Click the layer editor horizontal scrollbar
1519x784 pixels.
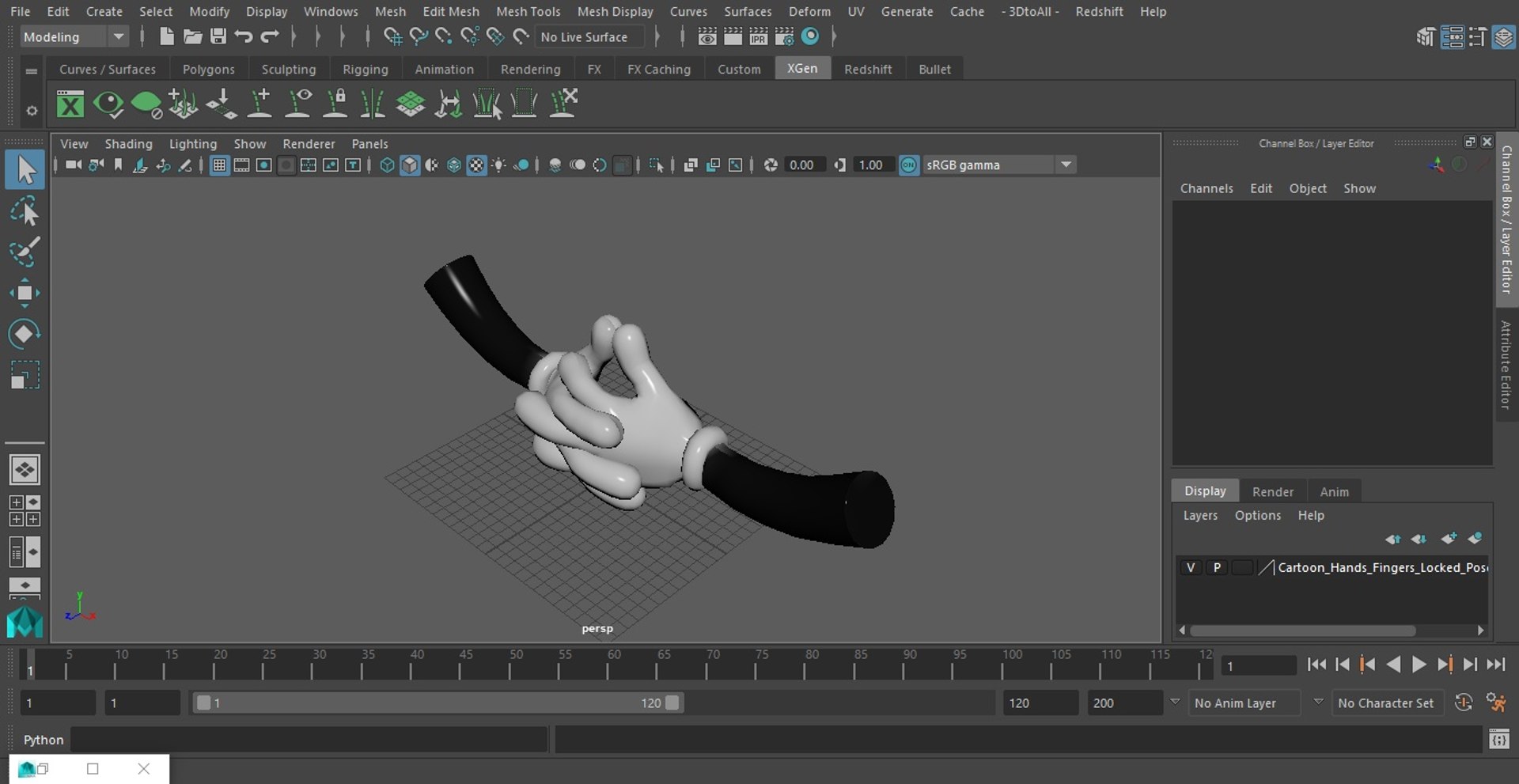point(1302,631)
